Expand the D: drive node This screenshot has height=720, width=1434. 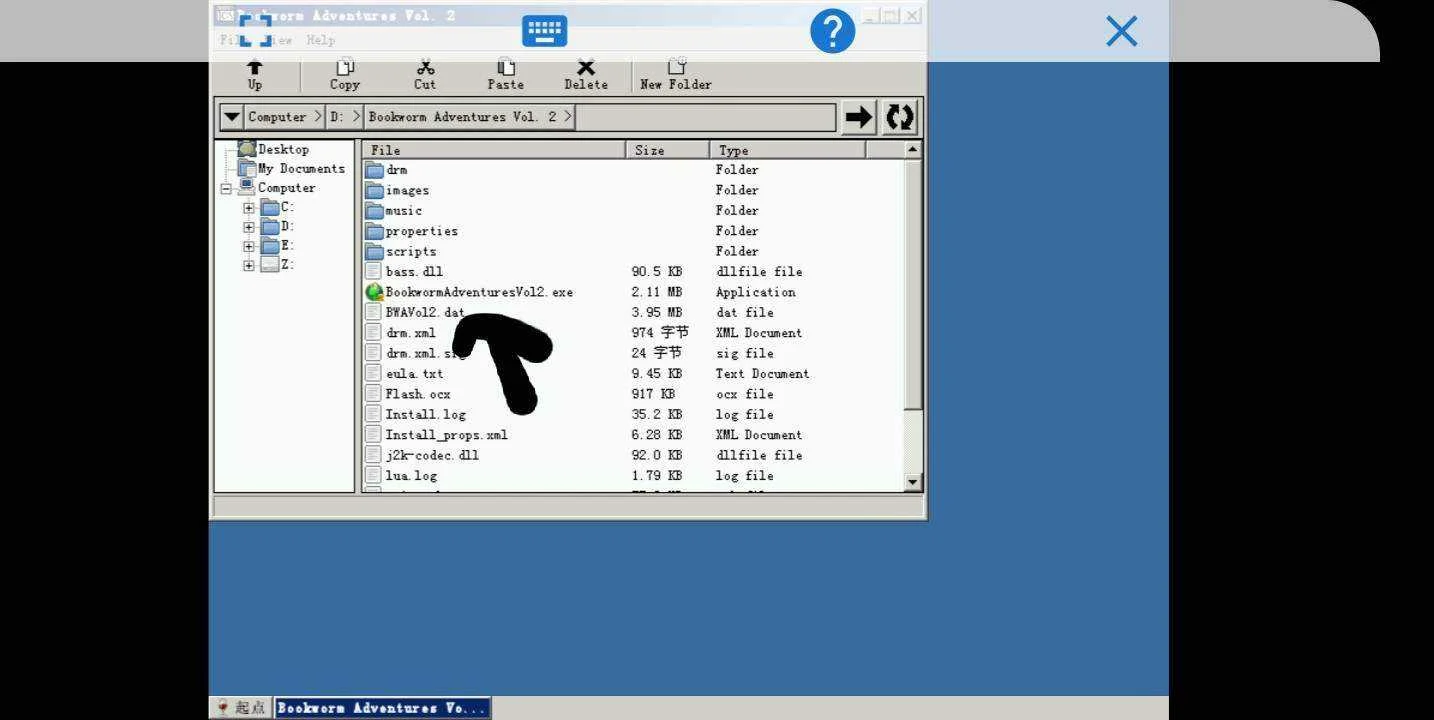249,227
